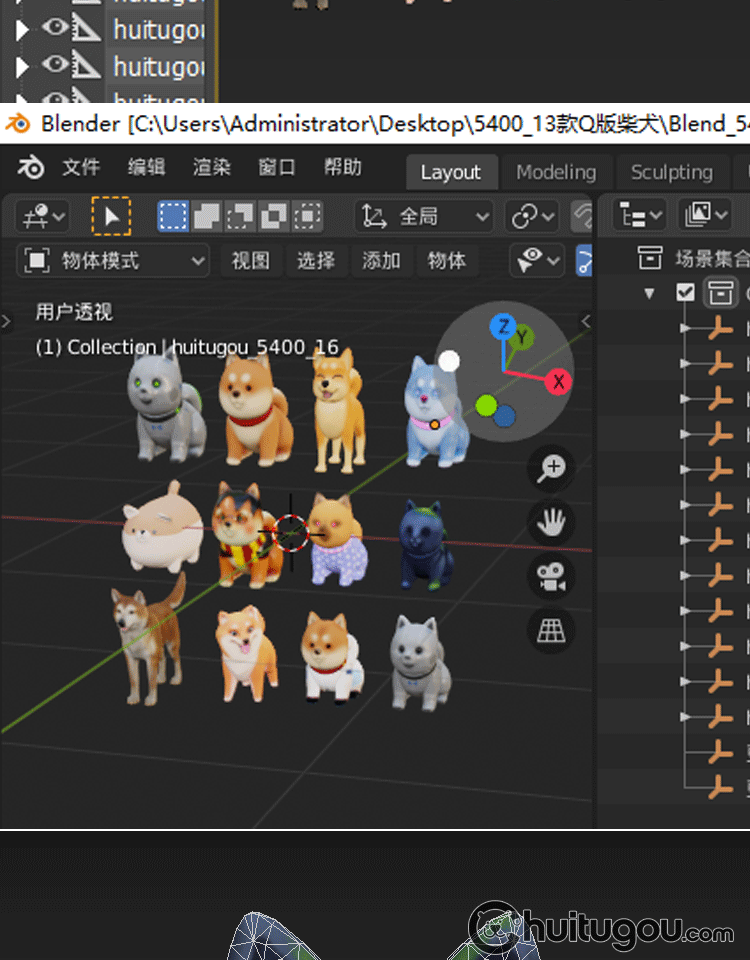Click the 添加 button in the viewport header
Screen dimensions: 750x960
(381, 261)
